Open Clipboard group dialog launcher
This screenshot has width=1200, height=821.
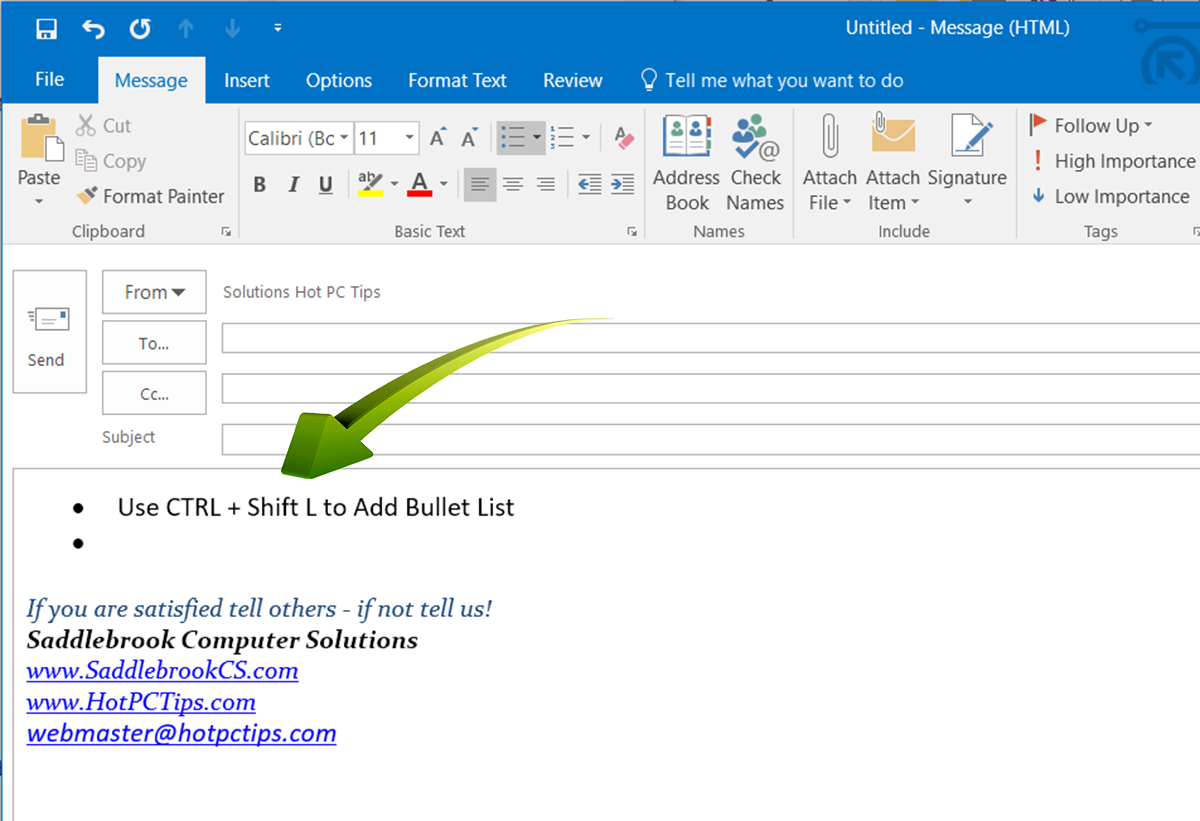[x=226, y=232]
